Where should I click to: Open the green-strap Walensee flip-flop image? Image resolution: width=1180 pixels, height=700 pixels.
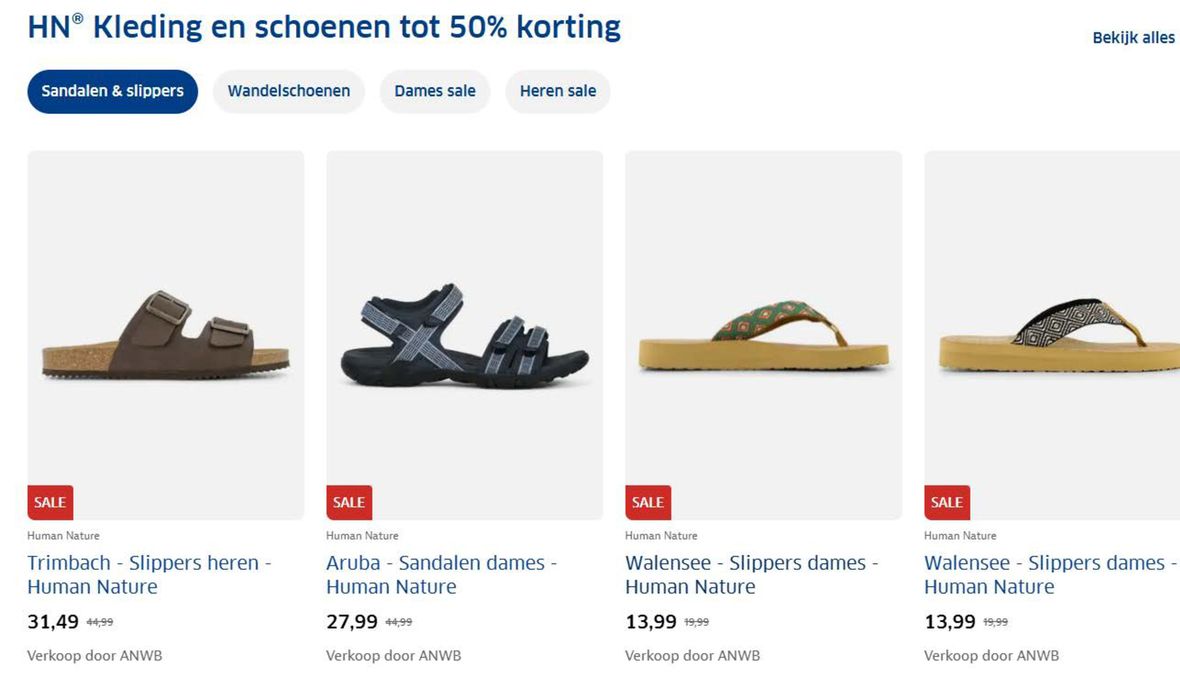coord(763,335)
